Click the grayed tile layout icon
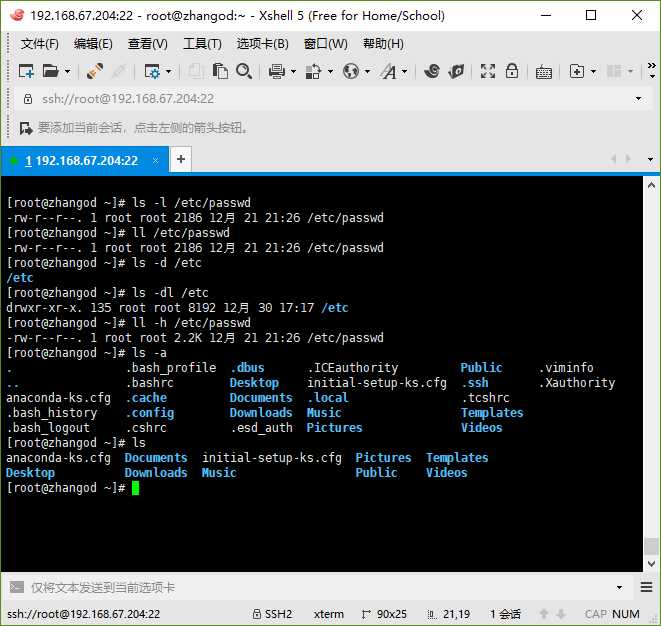Screen dimensions: 661x626 click(614, 71)
